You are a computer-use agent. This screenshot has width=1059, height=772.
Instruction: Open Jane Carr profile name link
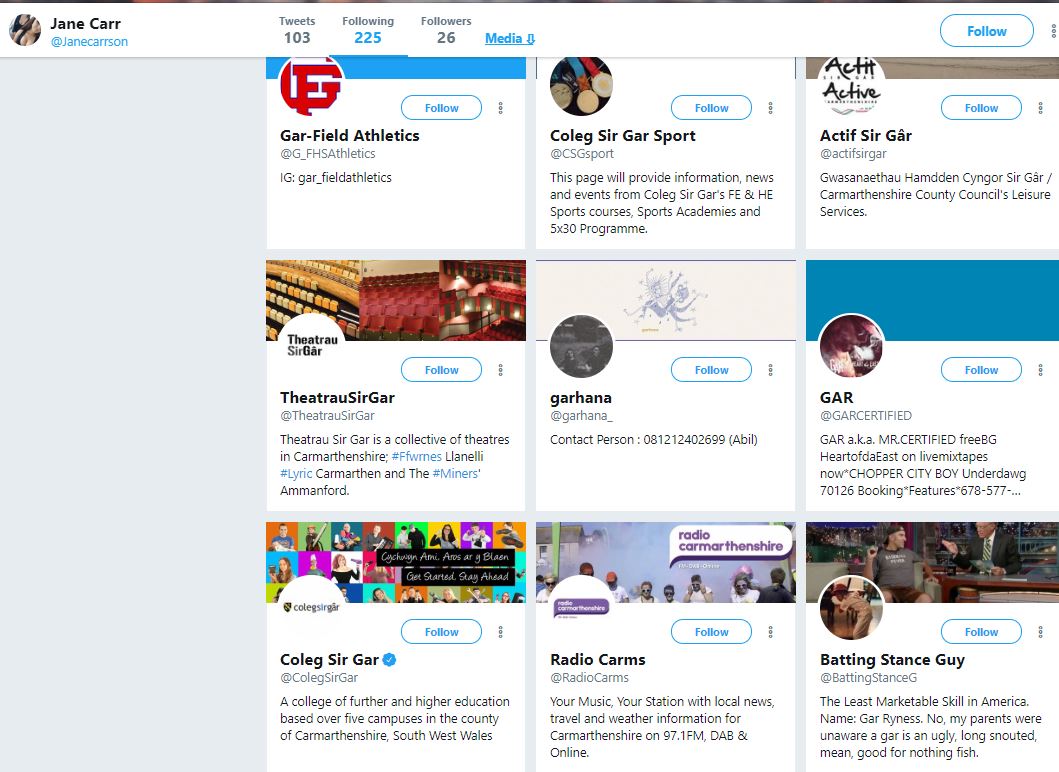pyautogui.click(x=85, y=24)
